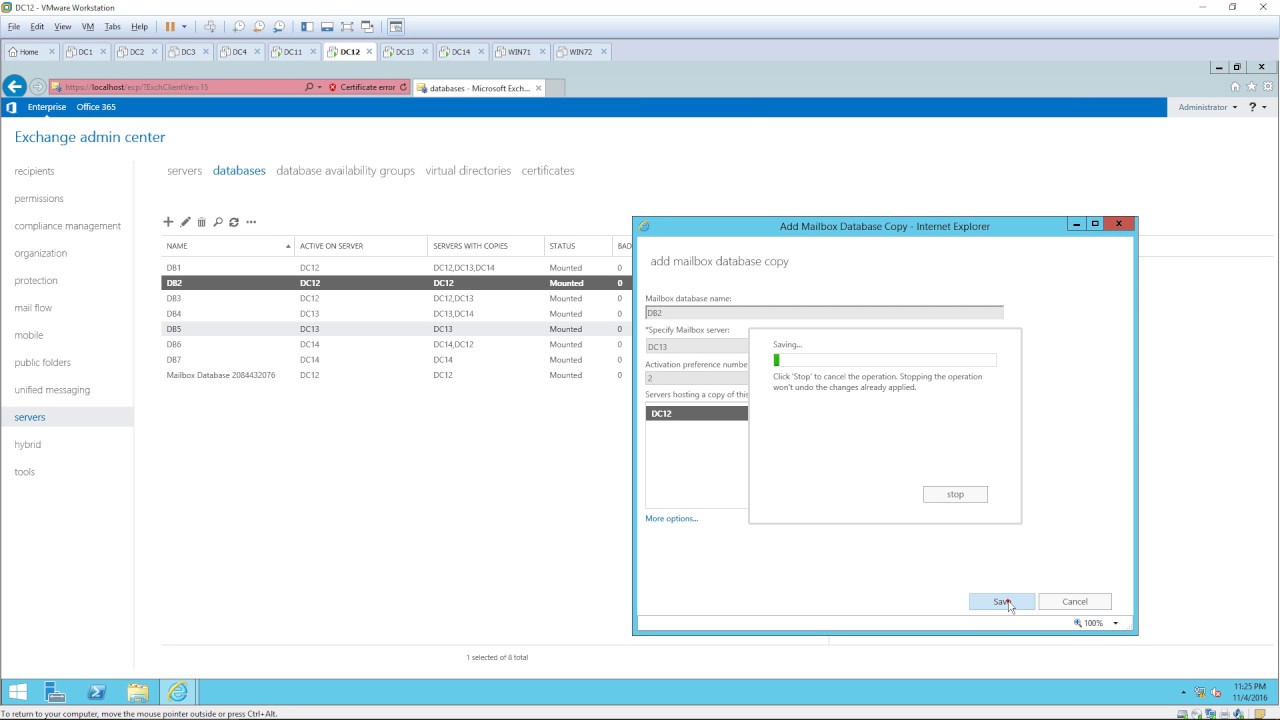Click the search magnifier icon in databases toolbar
This screenshot has width=1280, height=720.
coord(218,222)
